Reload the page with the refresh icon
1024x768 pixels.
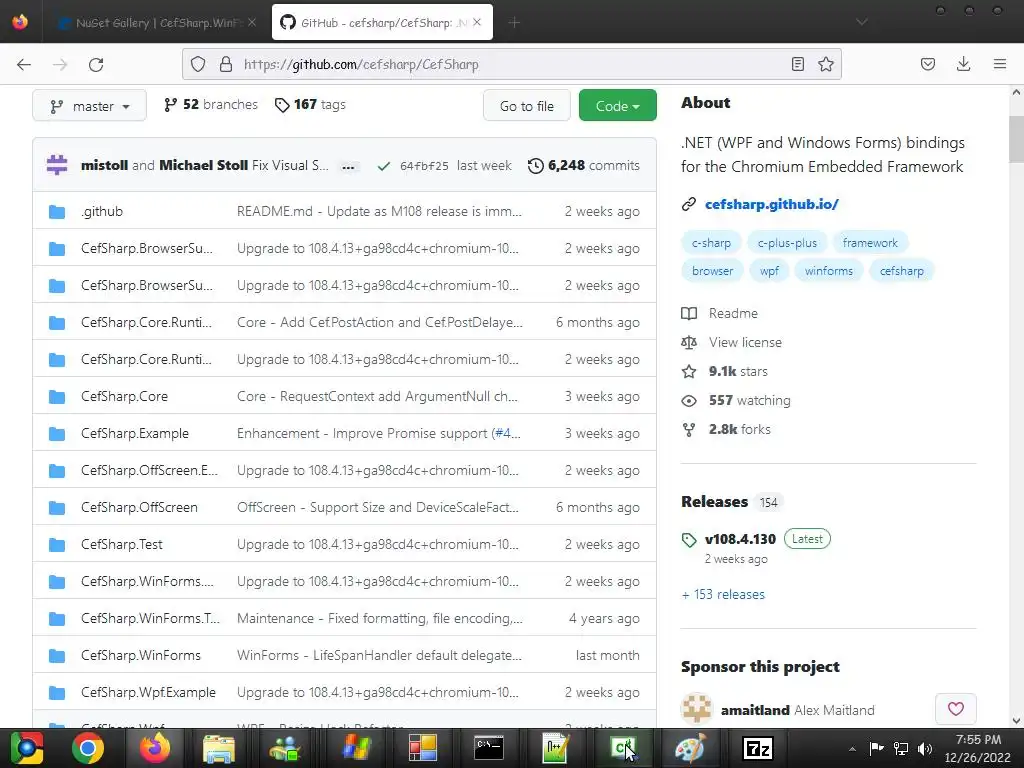pos(96,65)
